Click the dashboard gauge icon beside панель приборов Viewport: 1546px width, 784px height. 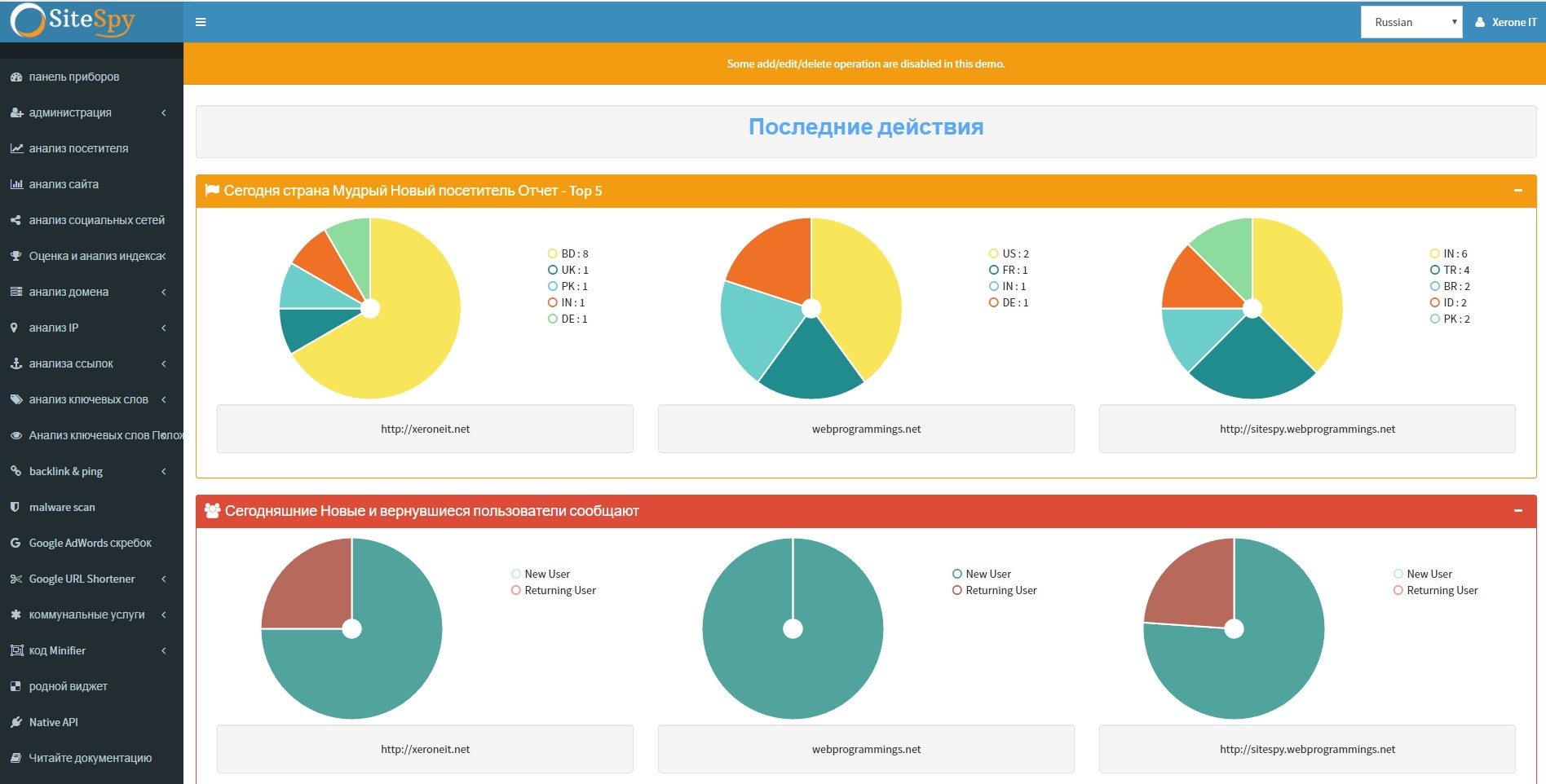point(15,77)
